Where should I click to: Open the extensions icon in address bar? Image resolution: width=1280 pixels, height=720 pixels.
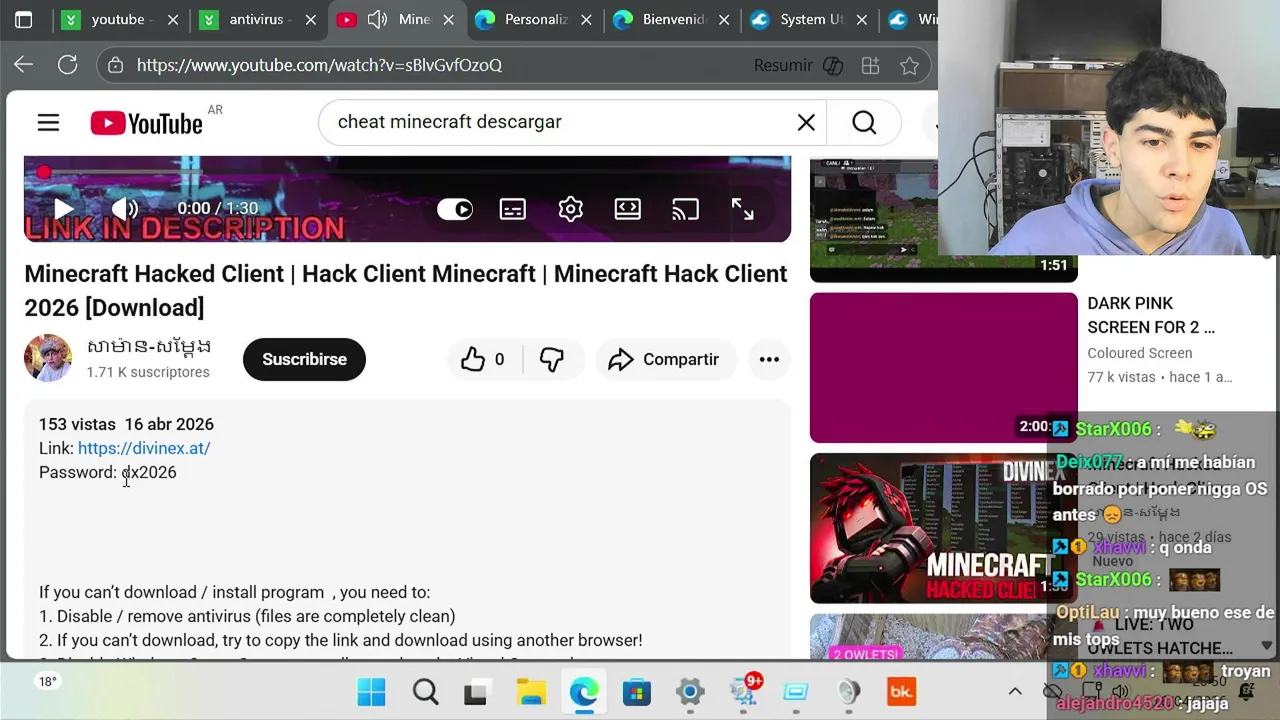(x=870, y=65)
